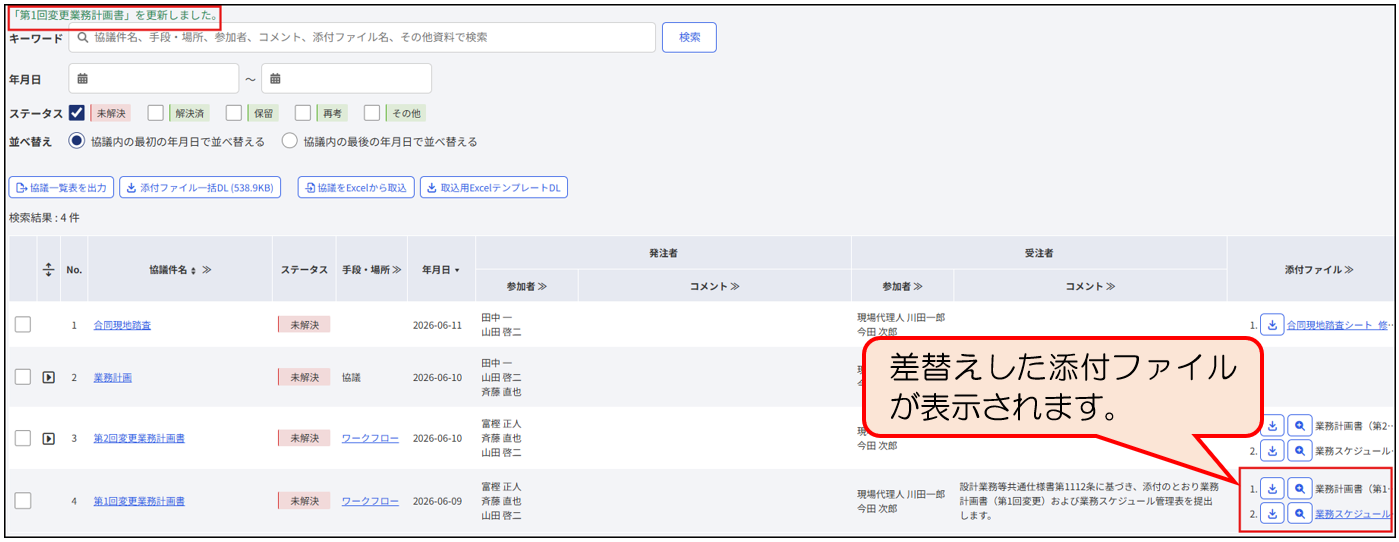Open ワークフロー link in row 3
The width and height of the screenshot is (1399, 542).
coord(370,438)
